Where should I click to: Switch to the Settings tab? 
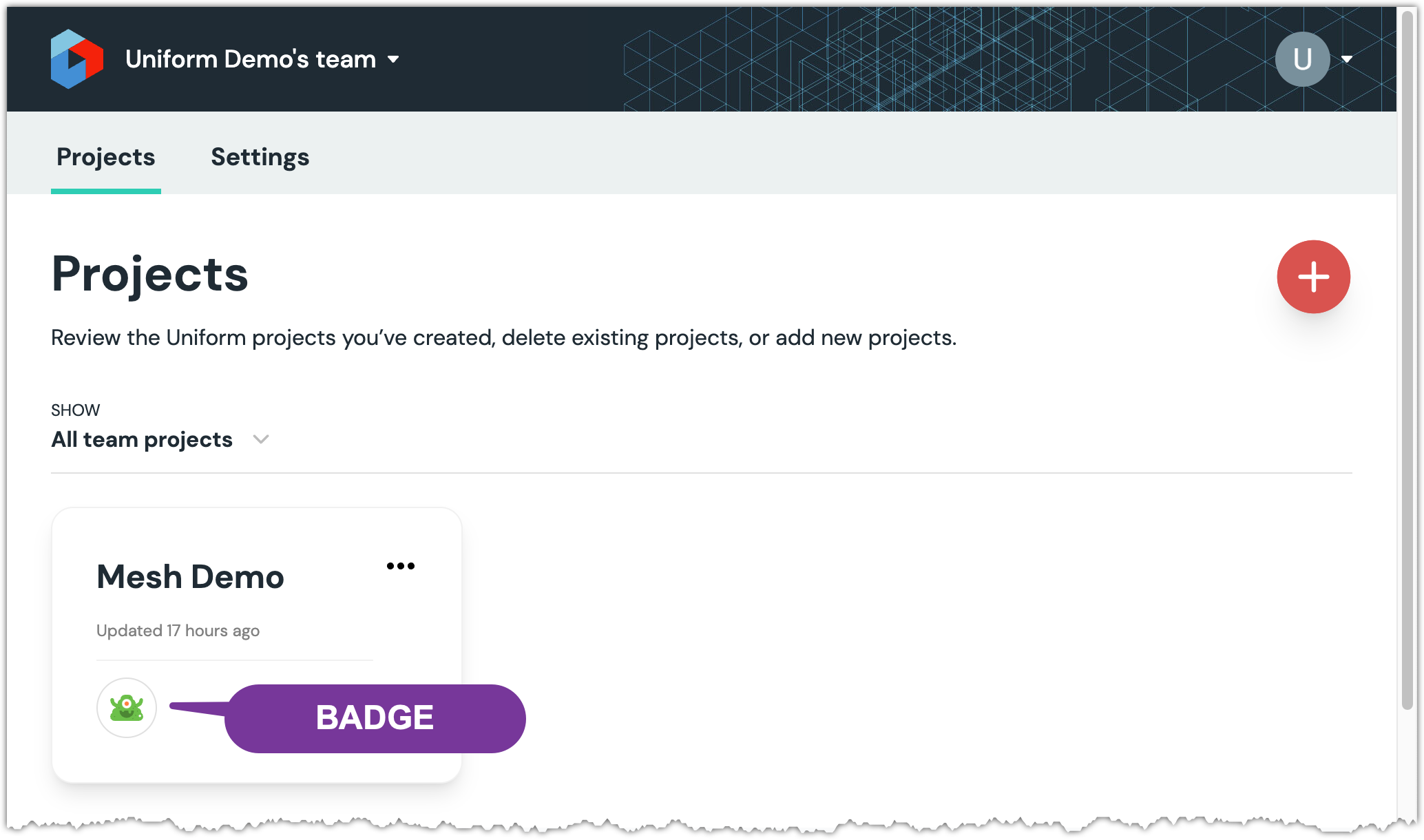(260, 157)
